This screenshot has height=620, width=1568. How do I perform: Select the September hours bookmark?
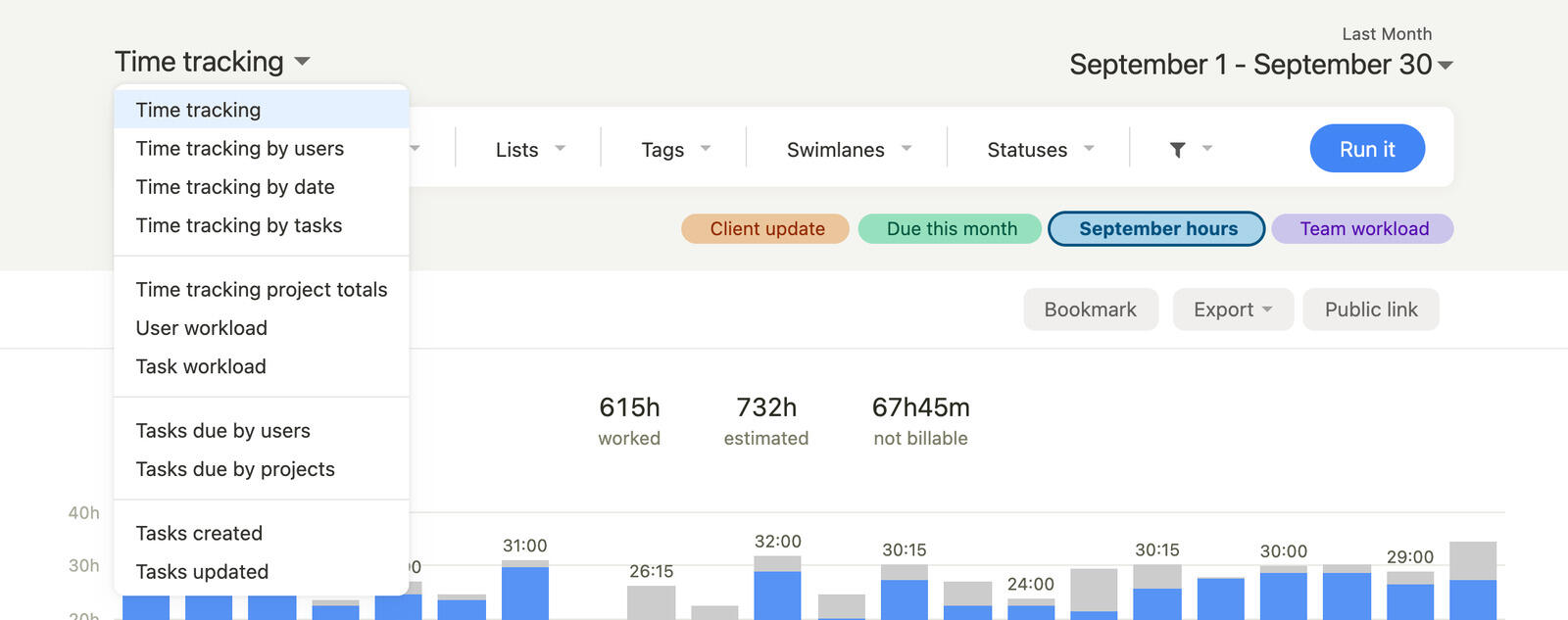coord(1157,229)
